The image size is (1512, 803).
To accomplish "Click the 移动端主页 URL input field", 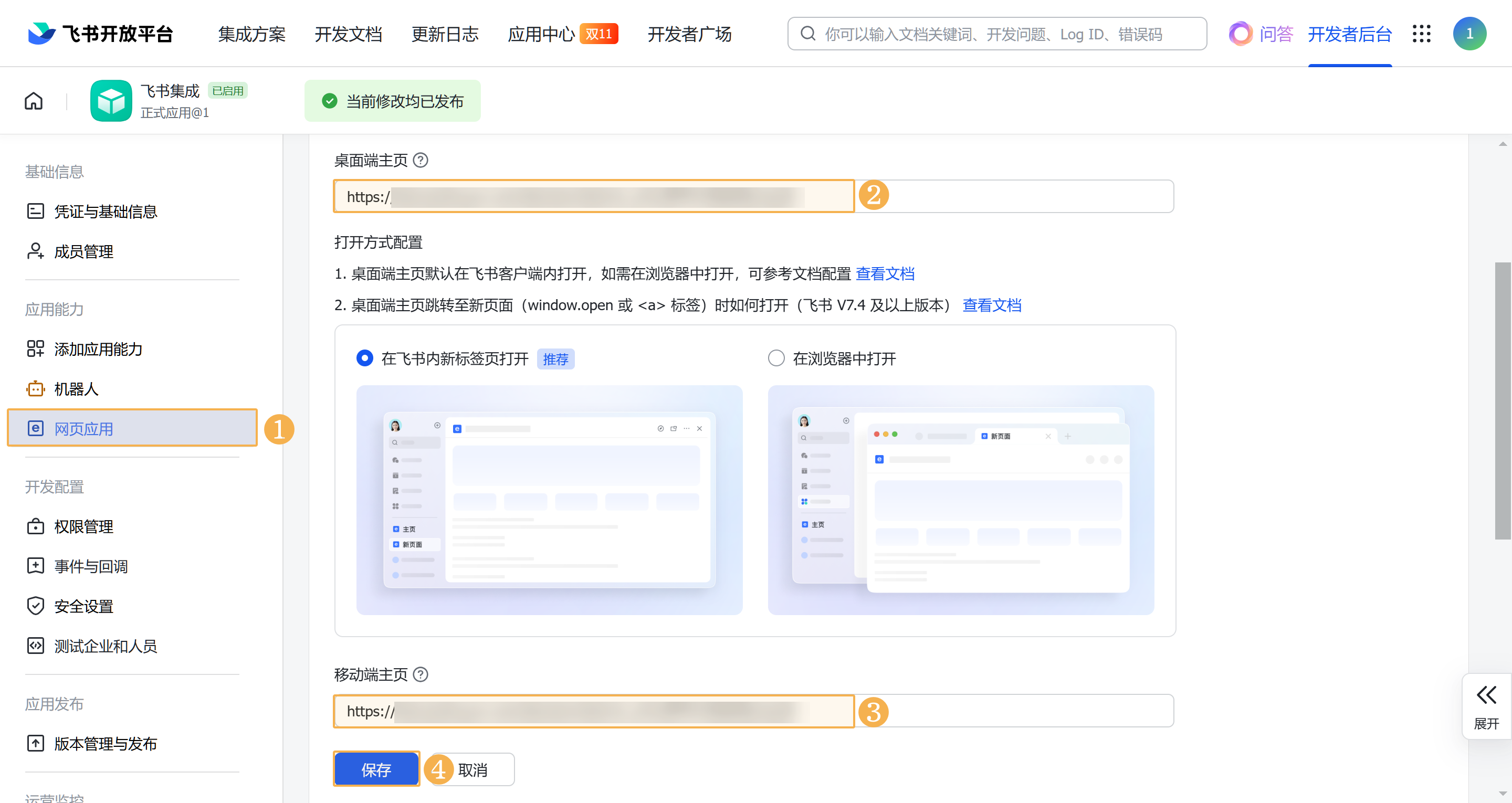I will pyautogui.click(x=593, y=711).
